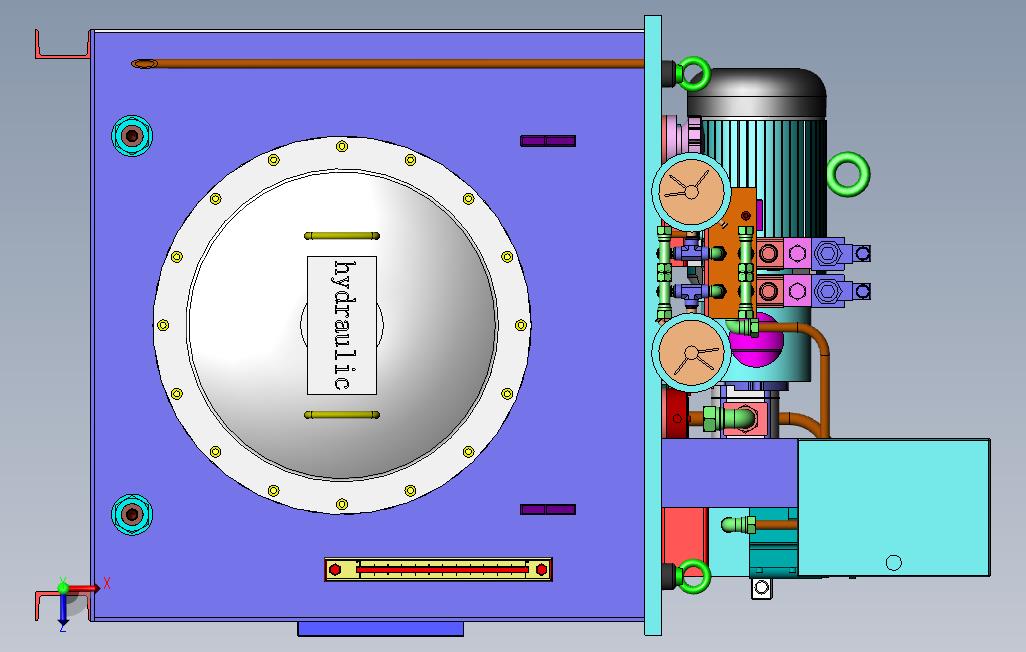The height and width of the screenshot is (652, 1026).
Task: Select the "hydraulic" label on the tank lid
Action: coord(342,325)
